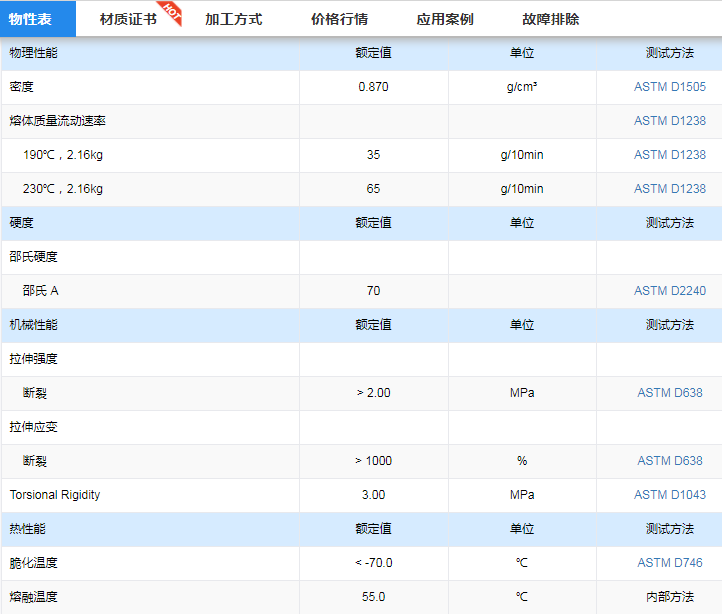Open ASTM D746 link for 脆化温度

click(669, 563)
